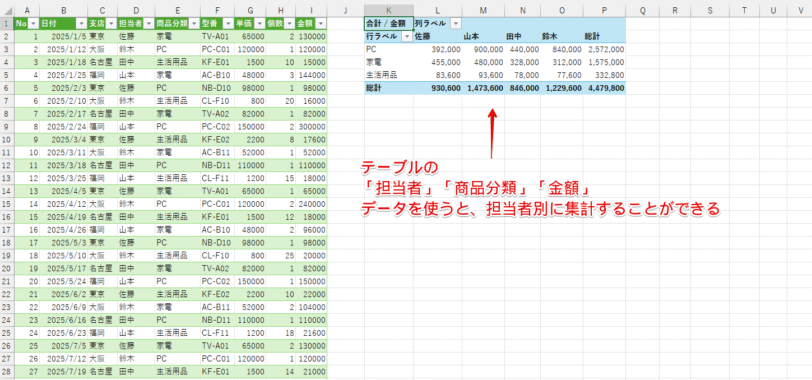Open the pivot table 列ラベル dropdown
This screenshot has height=380, width=812.
(456, 23)
